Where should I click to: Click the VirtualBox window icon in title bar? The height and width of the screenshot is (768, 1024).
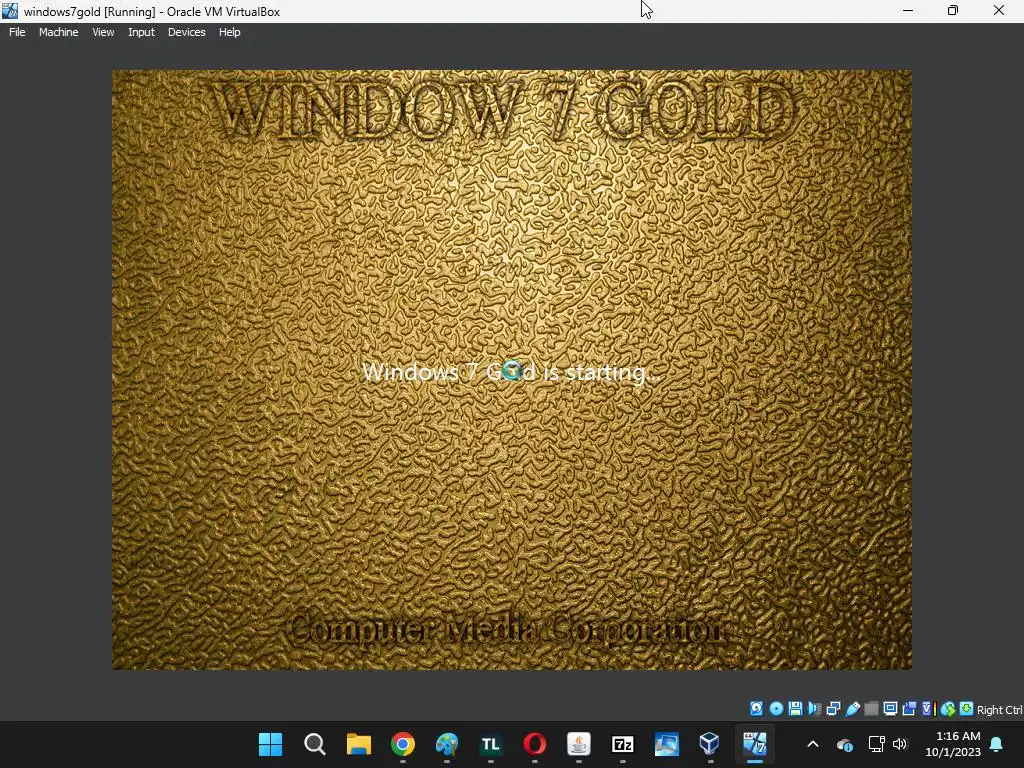[10, 11]
